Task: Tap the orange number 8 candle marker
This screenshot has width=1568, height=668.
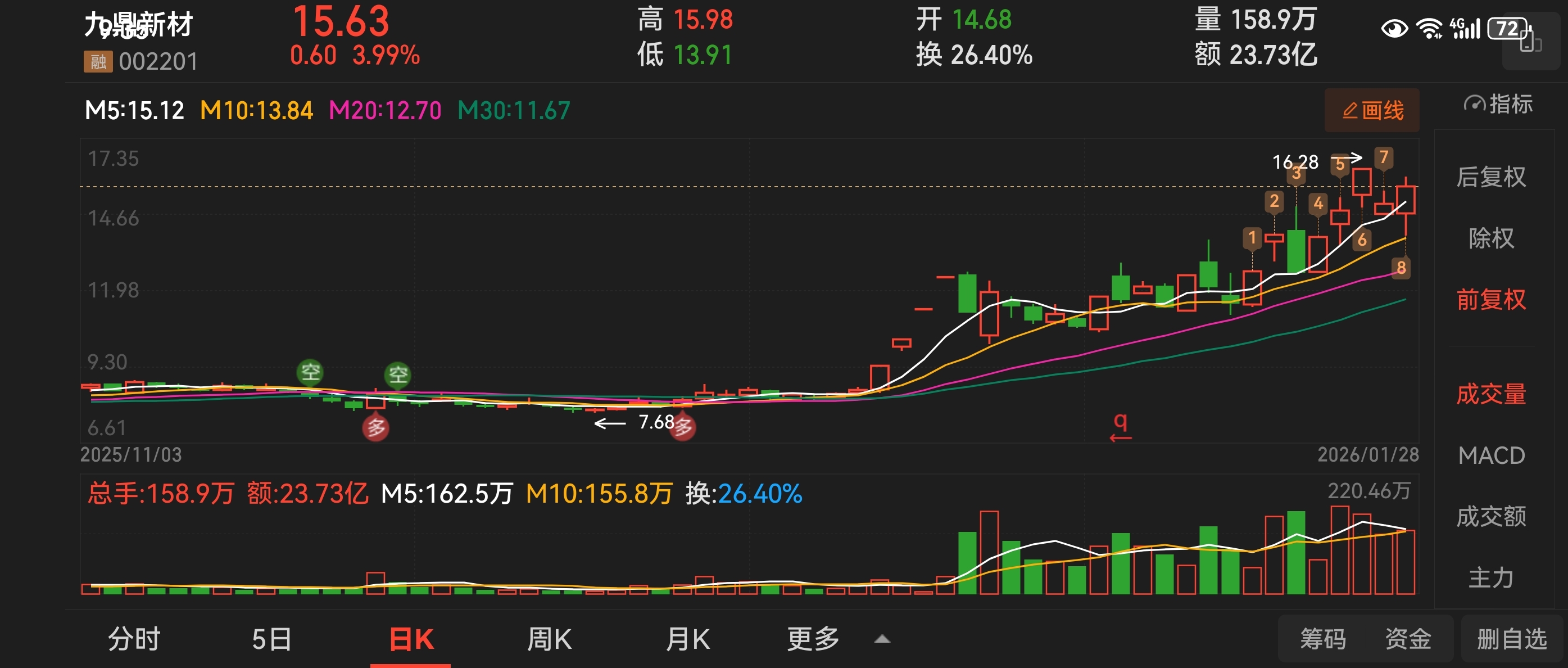Action: click(x=1401, y=267)
